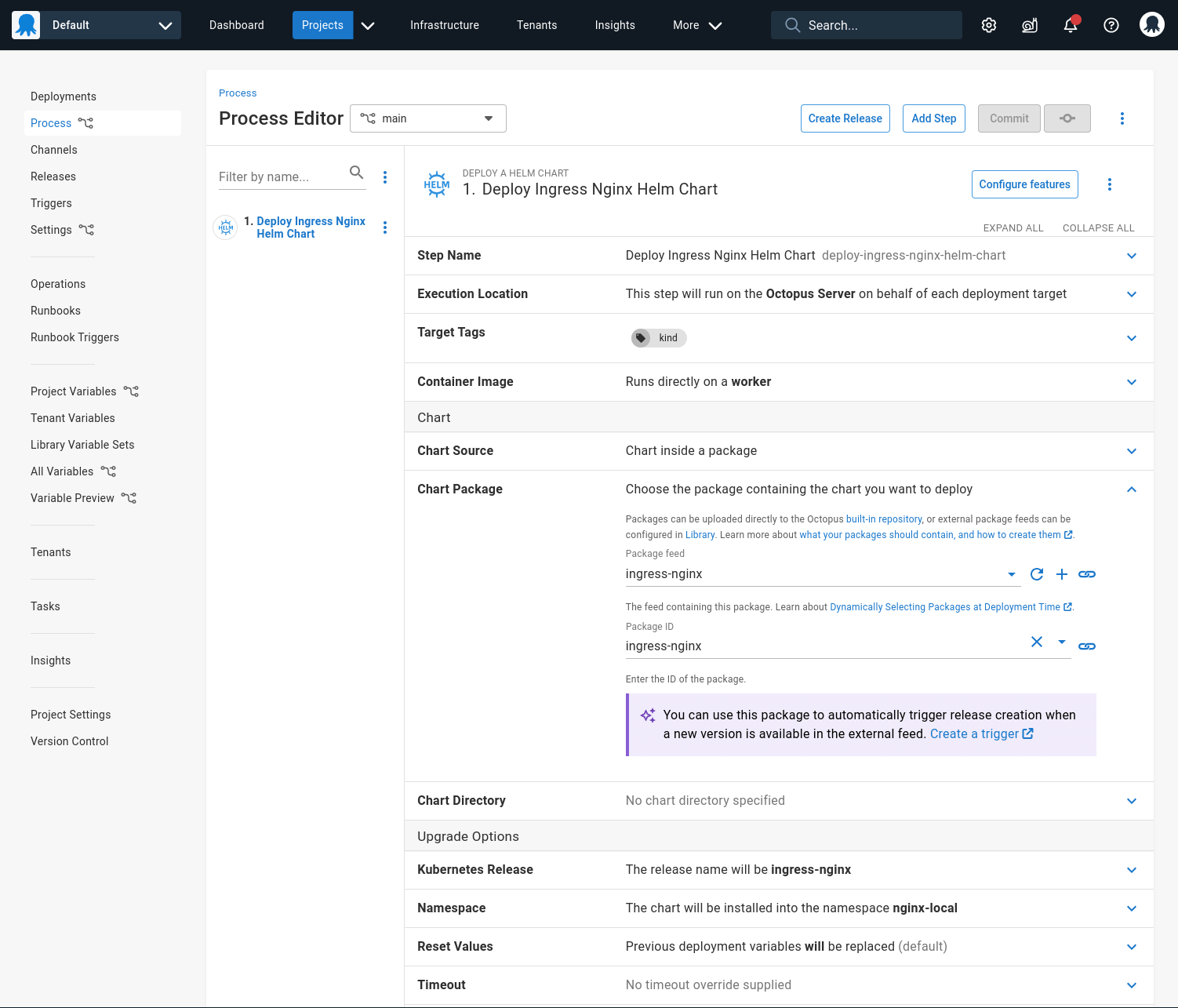Expand the Chart Source section
This screenshot has width=1178, height=1008.
[x=1132, y=451]
